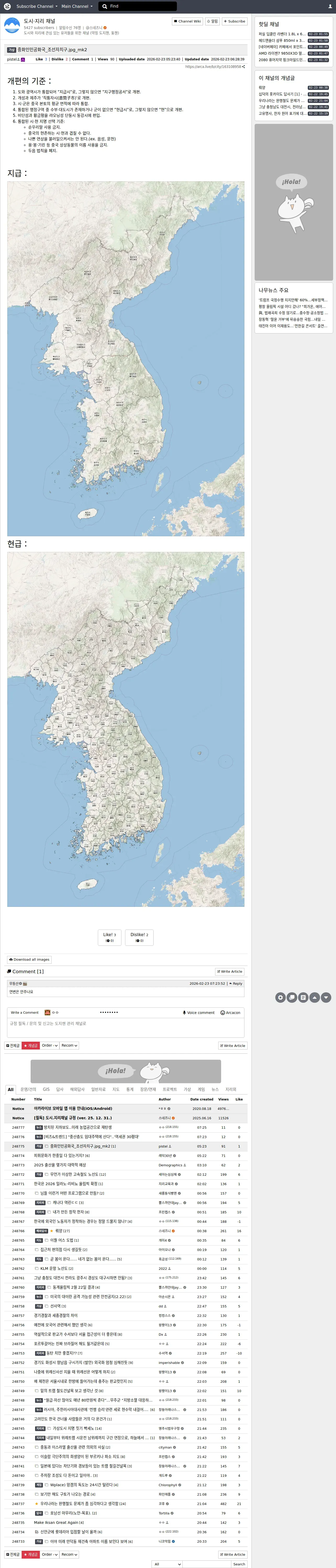The image size is (336, 1568).
Task: Click the bottom search text field
Action: point(207,1564)
